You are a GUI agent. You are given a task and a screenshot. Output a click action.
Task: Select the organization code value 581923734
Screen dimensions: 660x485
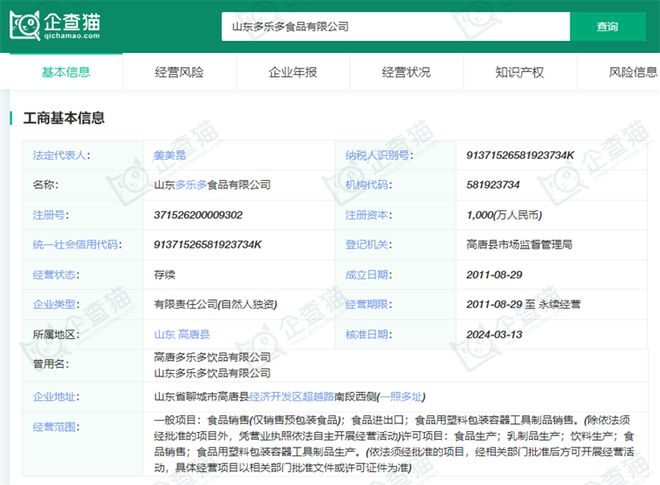[x=493, y=185]
